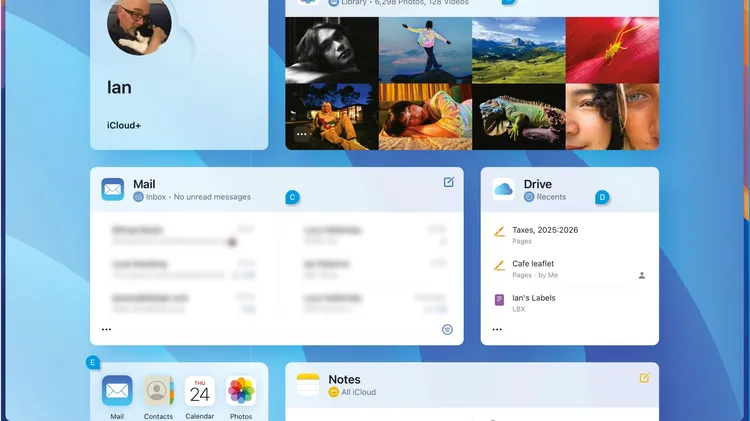Screen dimensions: 750x421
Task: Click the All iCloud folder icon in Notes
Action: coord(333,392)
